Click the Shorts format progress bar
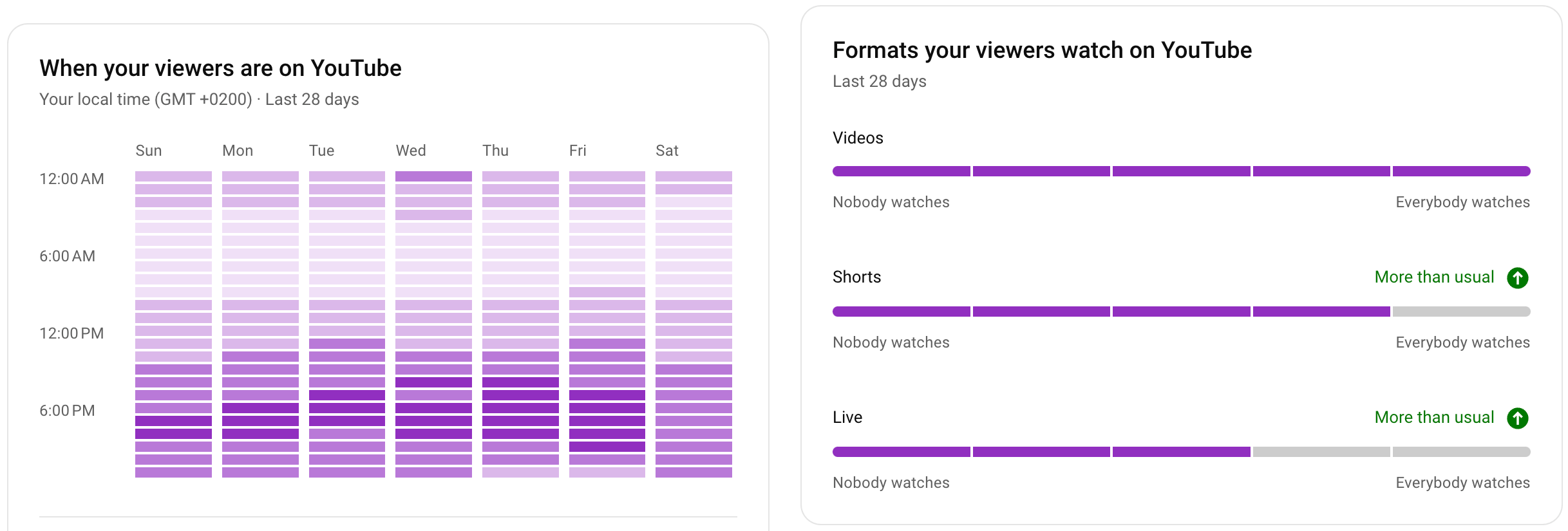The width and height of the screenshot is (1568, 531). pos(1182,312)
